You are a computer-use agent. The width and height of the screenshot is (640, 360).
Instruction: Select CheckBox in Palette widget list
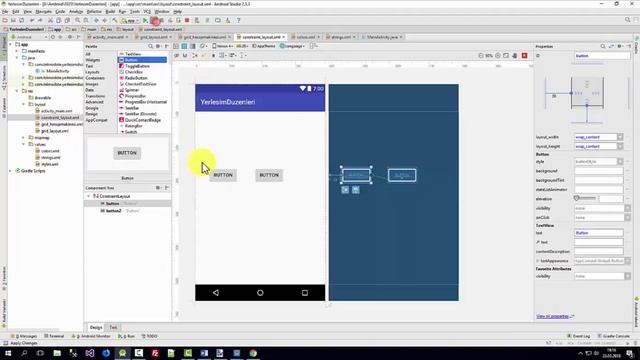[134, 72]
